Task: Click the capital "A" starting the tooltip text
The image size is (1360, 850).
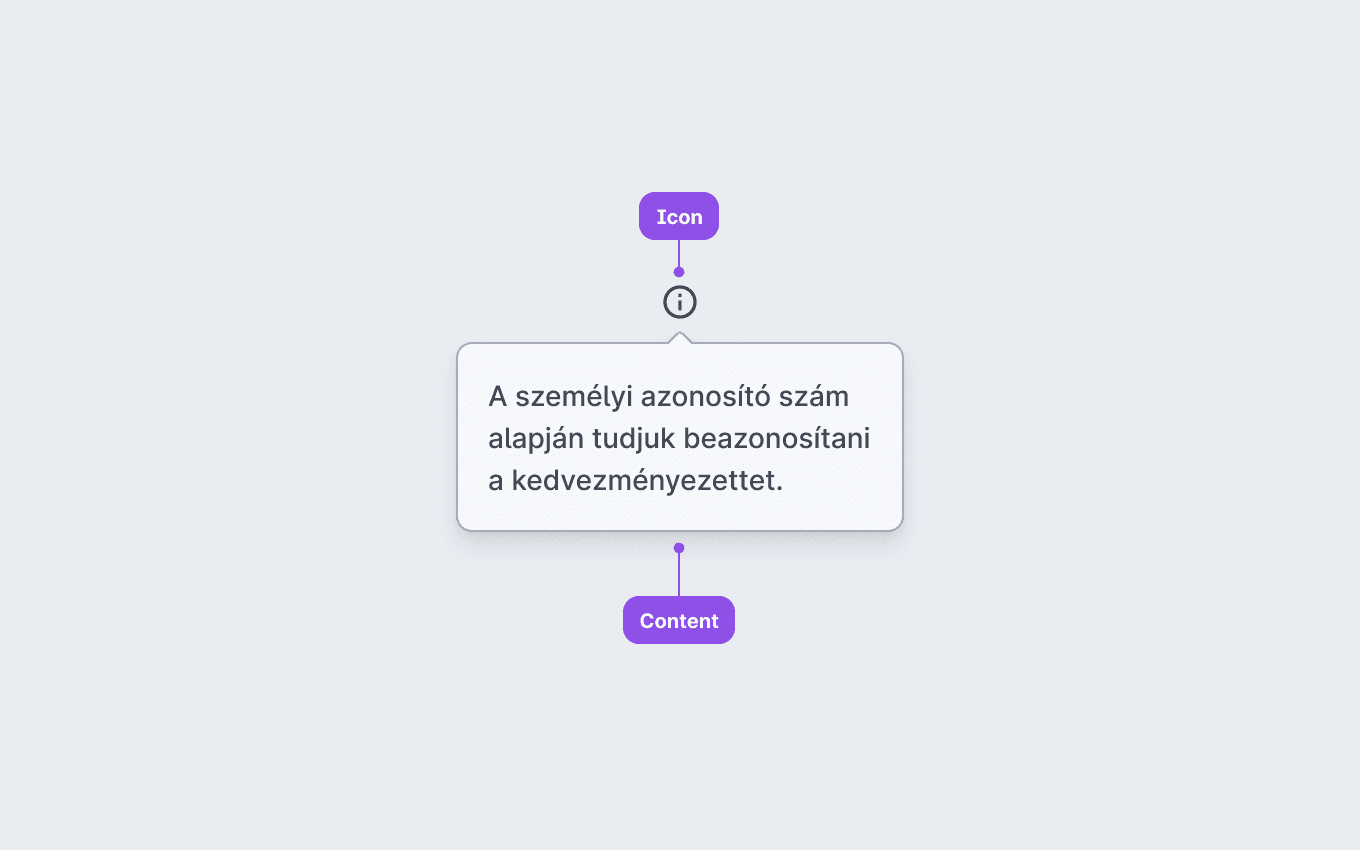Action: (498, 397)
